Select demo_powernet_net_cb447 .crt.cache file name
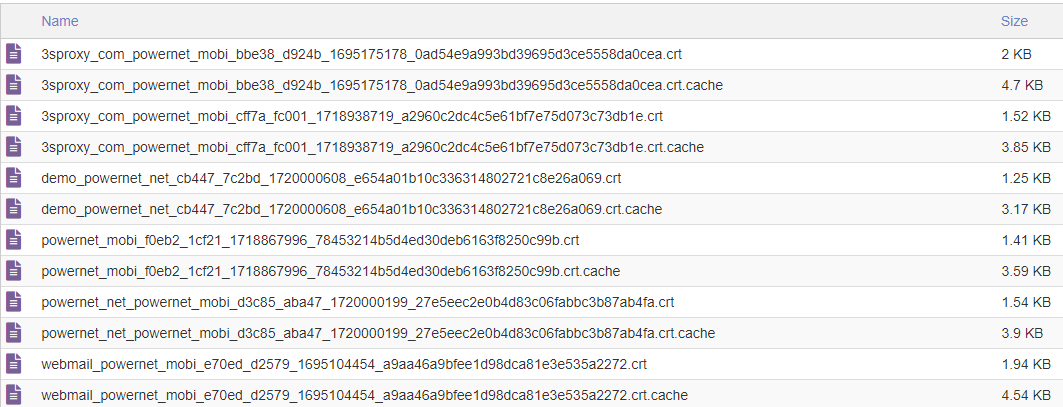This screenshot has width=1063, height=407. (x=351, y=210)
